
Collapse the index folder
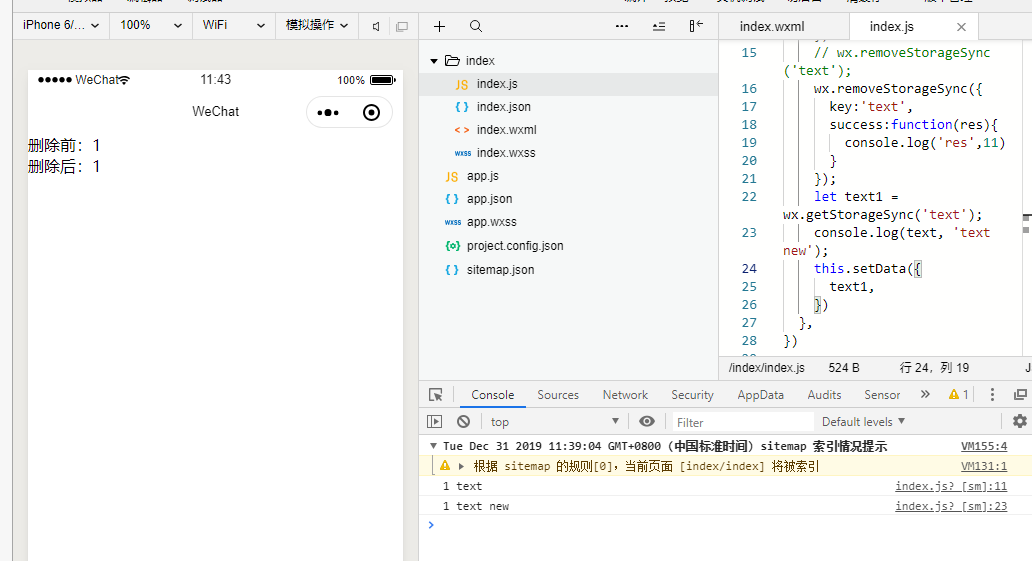coord(434,61)
